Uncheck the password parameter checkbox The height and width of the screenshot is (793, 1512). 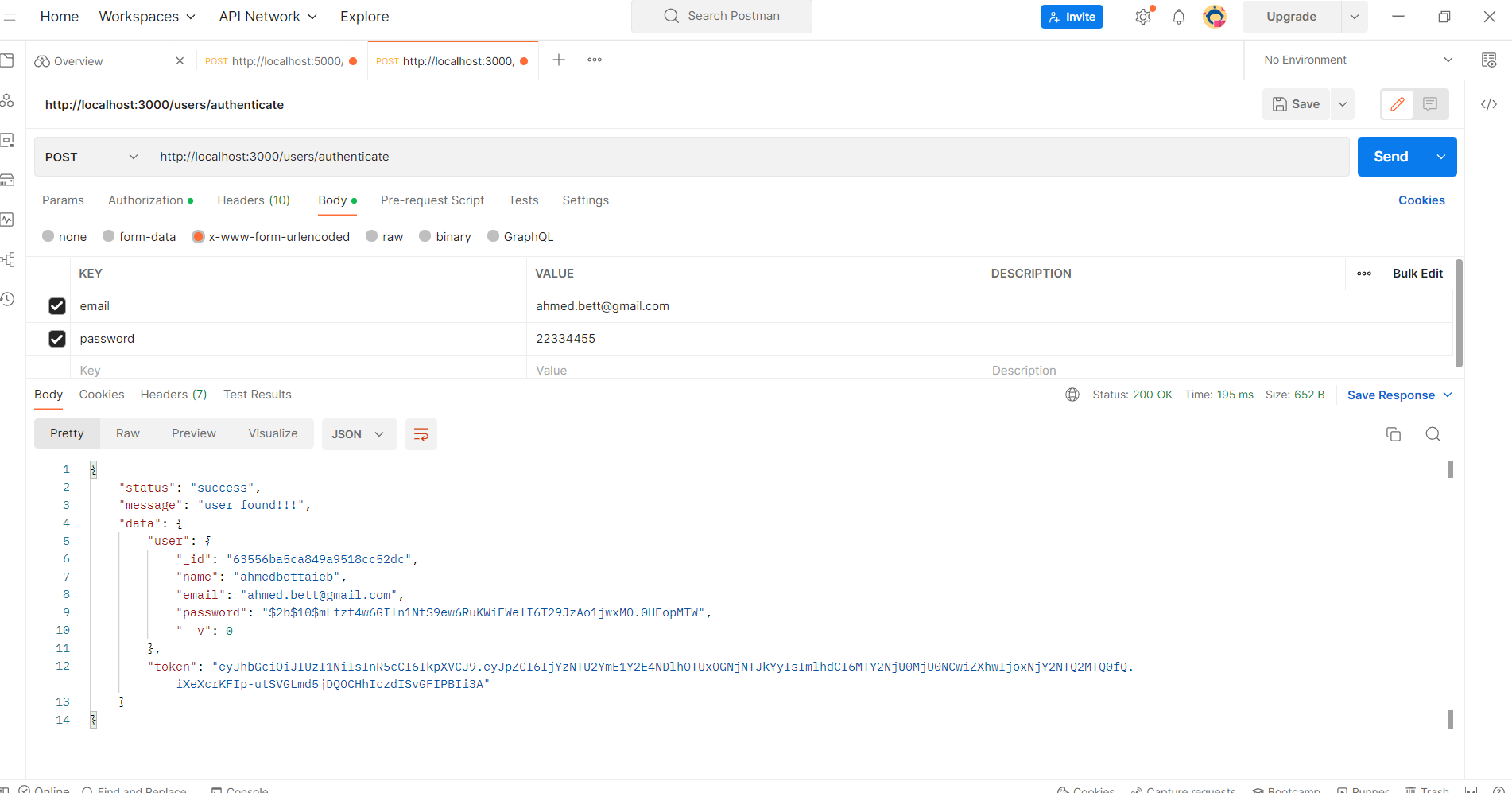coord(57,339)
